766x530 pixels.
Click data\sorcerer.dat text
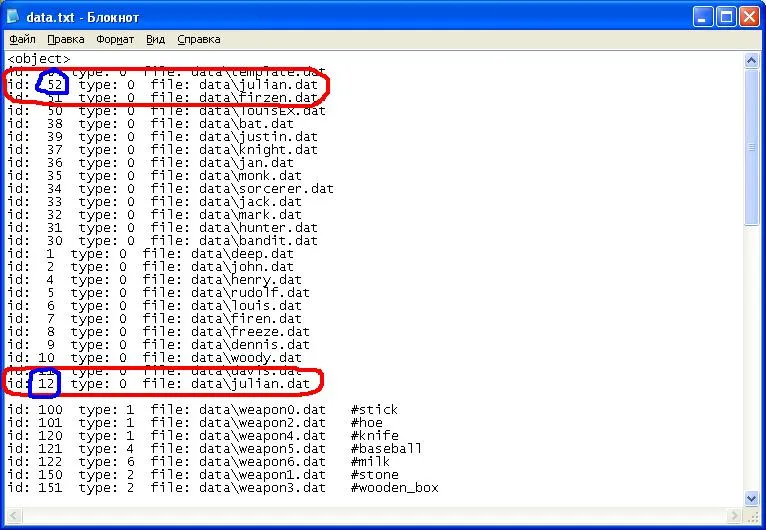(x=266, y=189)
